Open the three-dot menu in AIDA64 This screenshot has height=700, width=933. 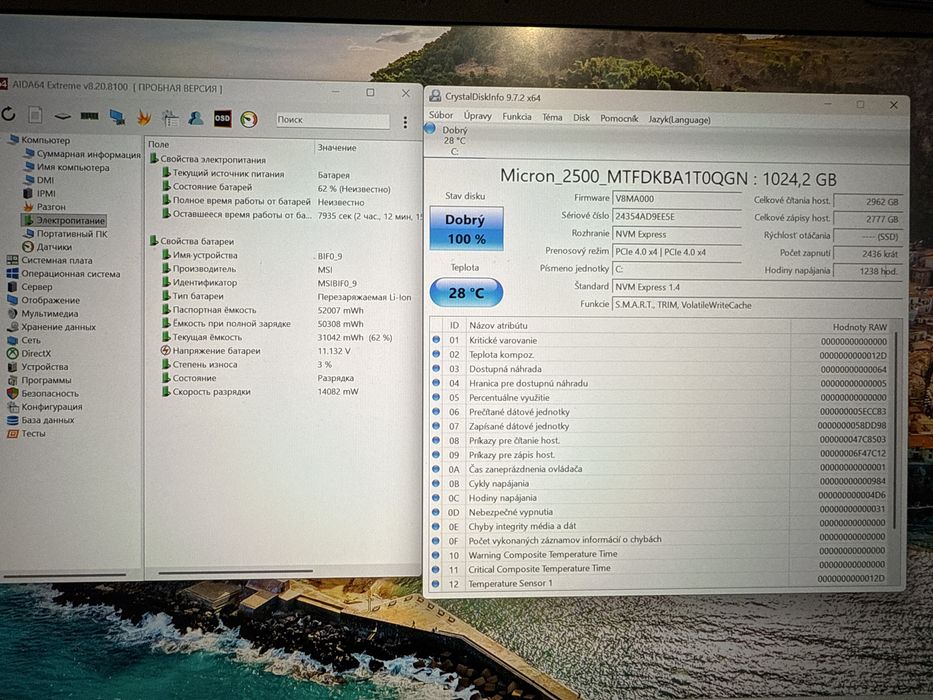click(405, 121)
